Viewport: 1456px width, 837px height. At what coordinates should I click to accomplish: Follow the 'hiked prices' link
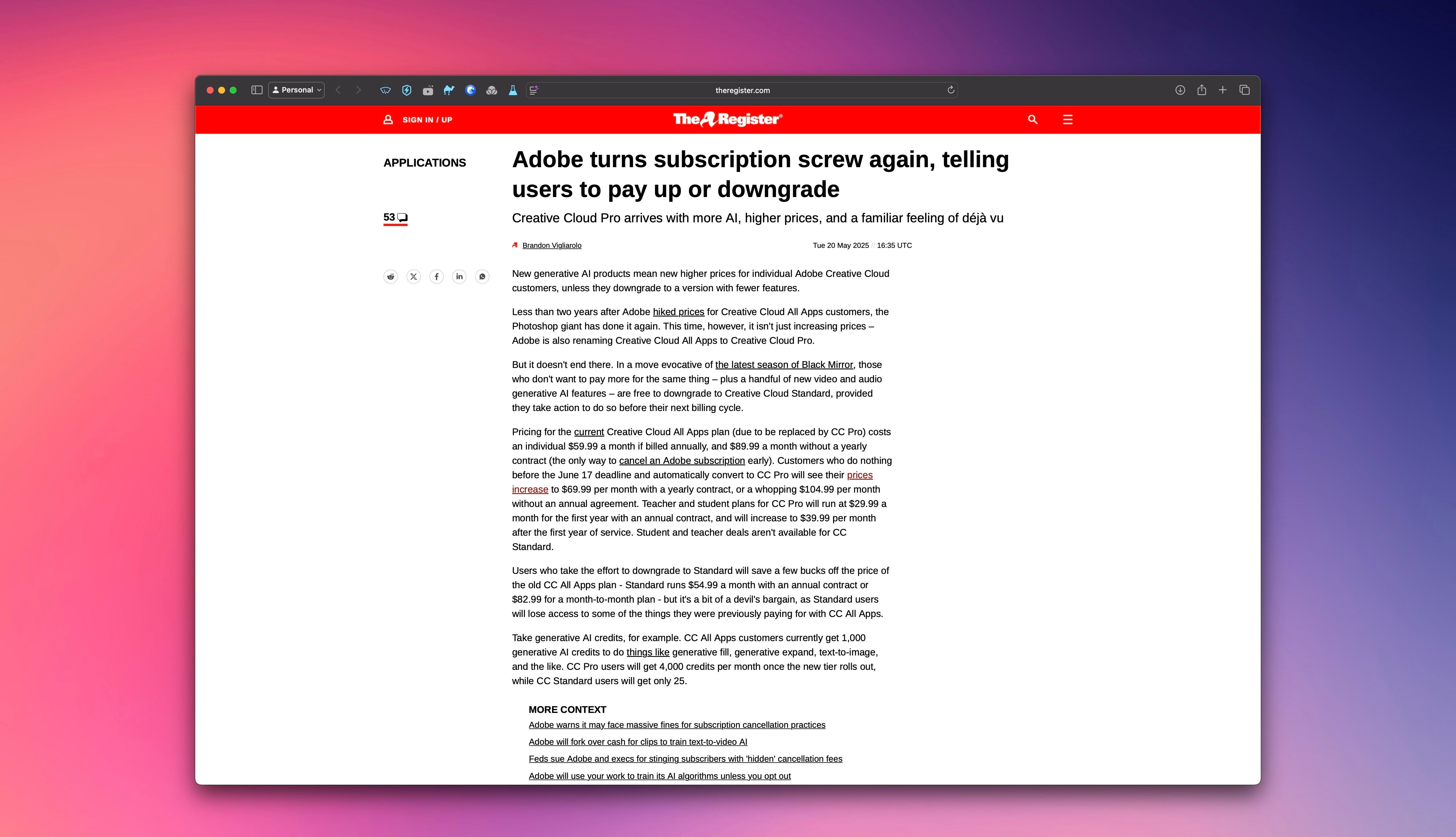click(678, 312)
